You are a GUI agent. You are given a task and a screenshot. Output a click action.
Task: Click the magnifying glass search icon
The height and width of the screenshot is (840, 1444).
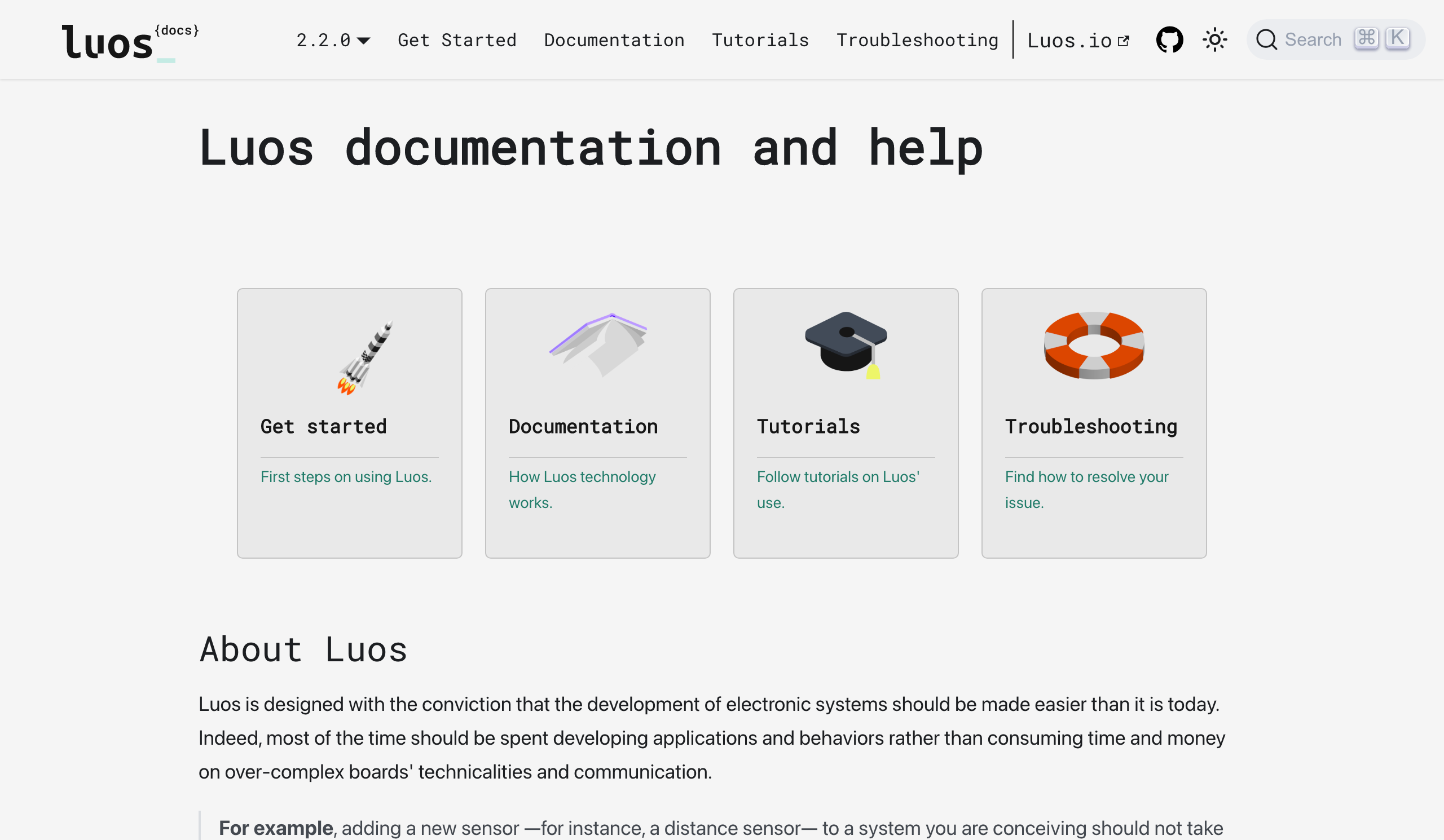point(1266,39)
